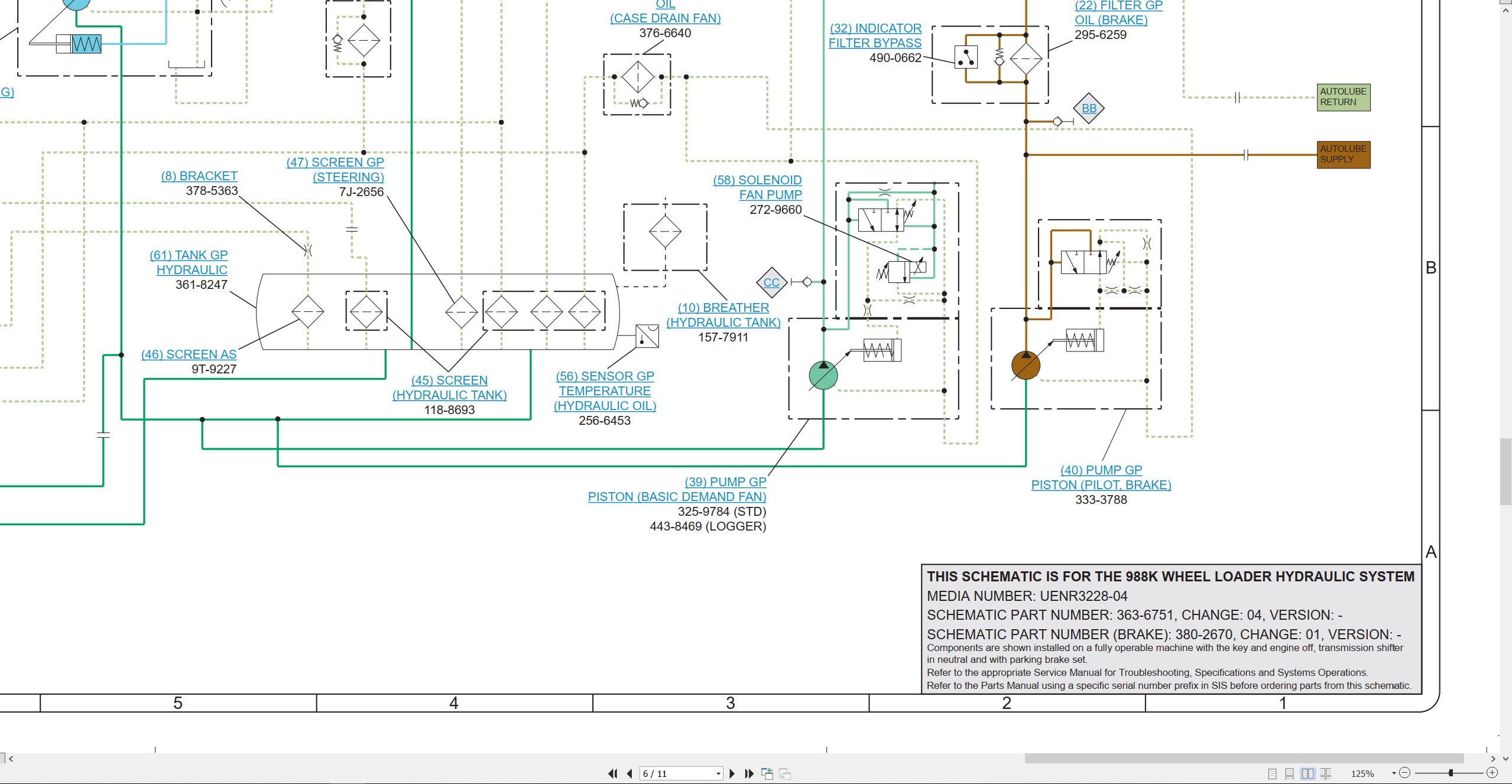Viewport: 1512px width, 784px height.
Task: Click the BB diamond connector
Action: point(1089,108)
